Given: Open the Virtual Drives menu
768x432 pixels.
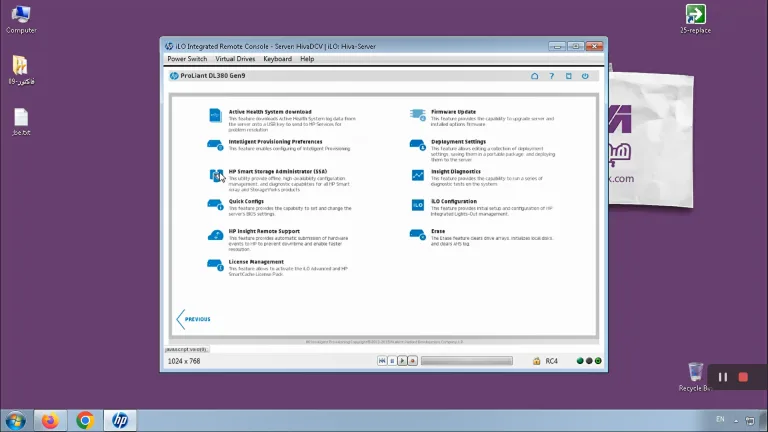Looking at the screenshot, I should pyautogui.click(x=235, y=59).
